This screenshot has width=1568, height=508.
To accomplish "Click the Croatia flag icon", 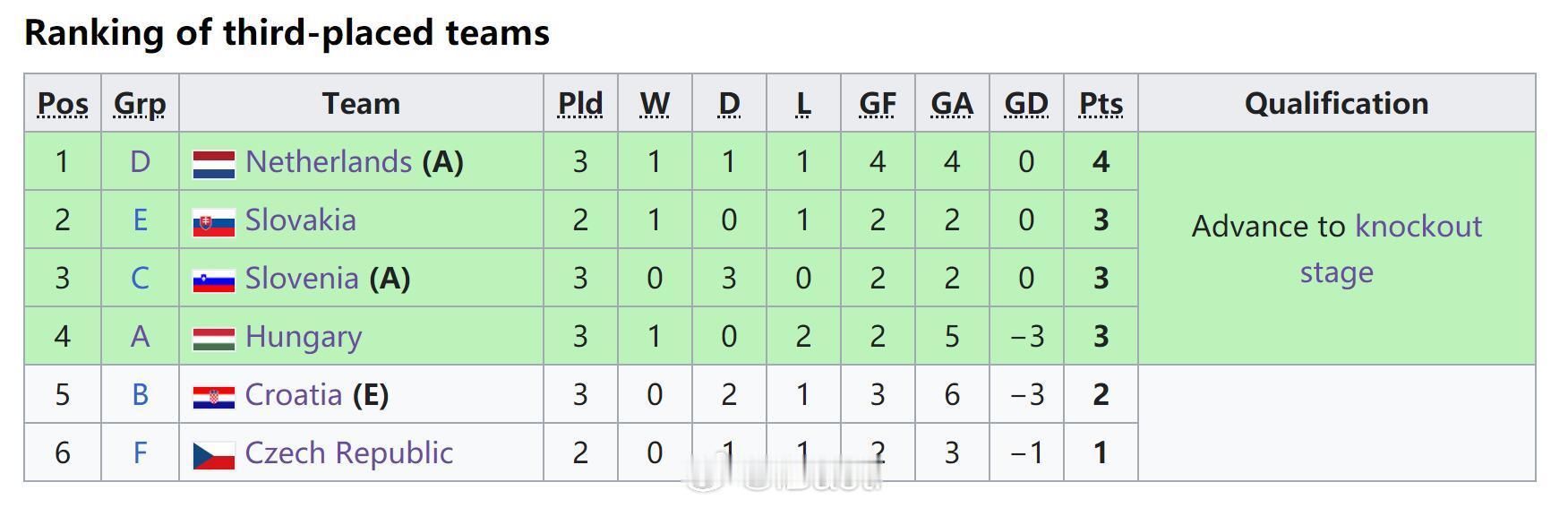I will coord(214,397).
